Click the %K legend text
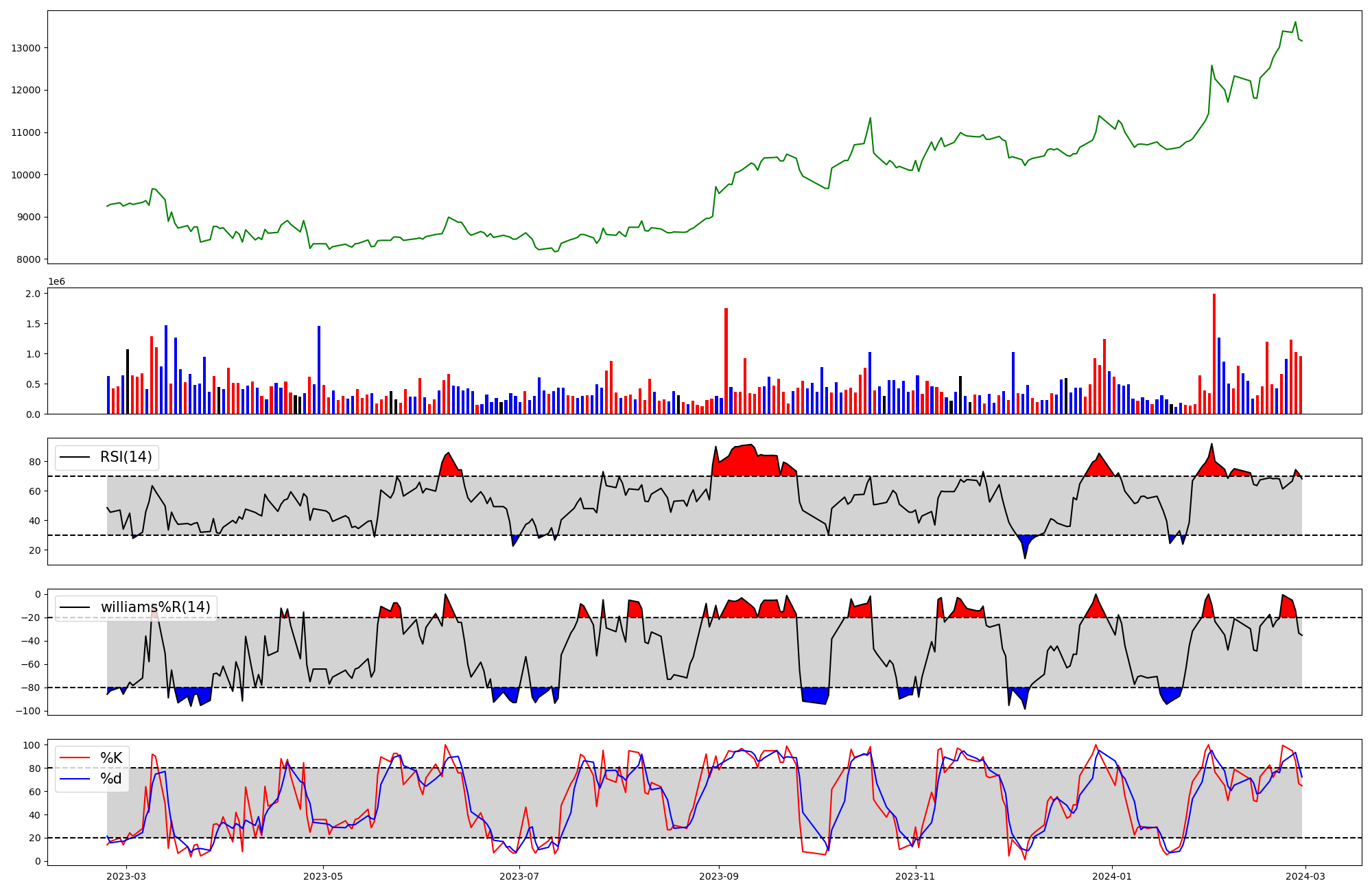The width and height of the screenshot is (1372, 892). tap(111, 758)
